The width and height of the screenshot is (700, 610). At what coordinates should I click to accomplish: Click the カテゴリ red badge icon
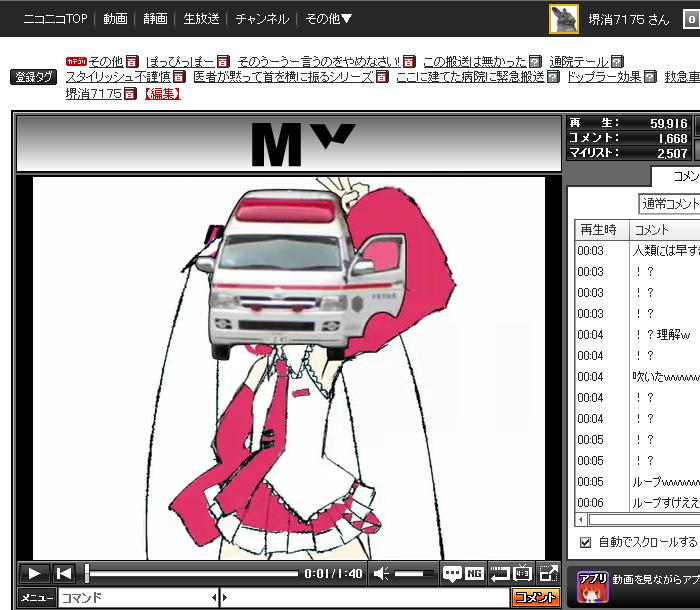(76, 61)
